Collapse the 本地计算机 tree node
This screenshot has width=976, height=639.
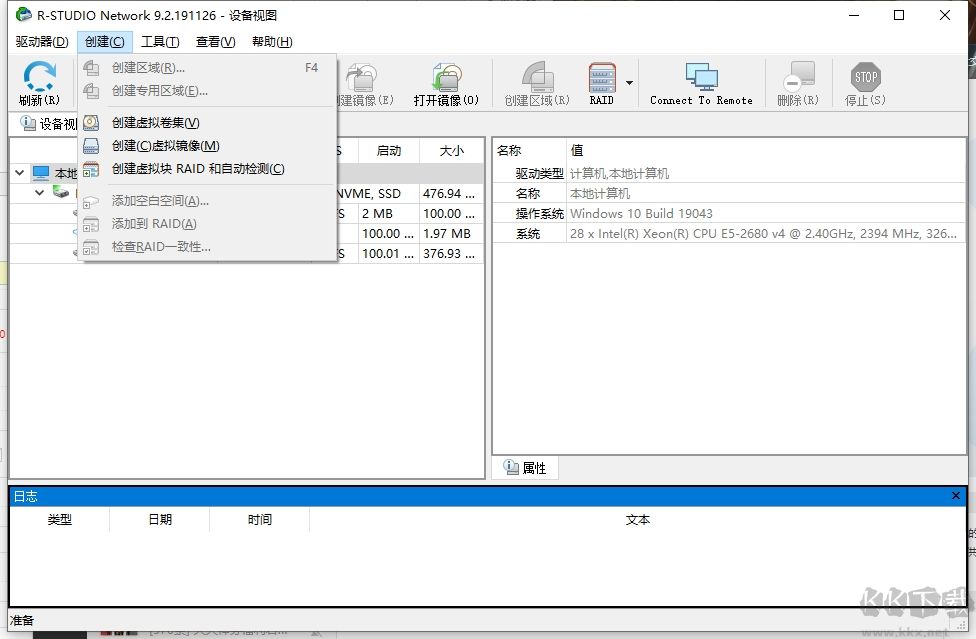20,172
